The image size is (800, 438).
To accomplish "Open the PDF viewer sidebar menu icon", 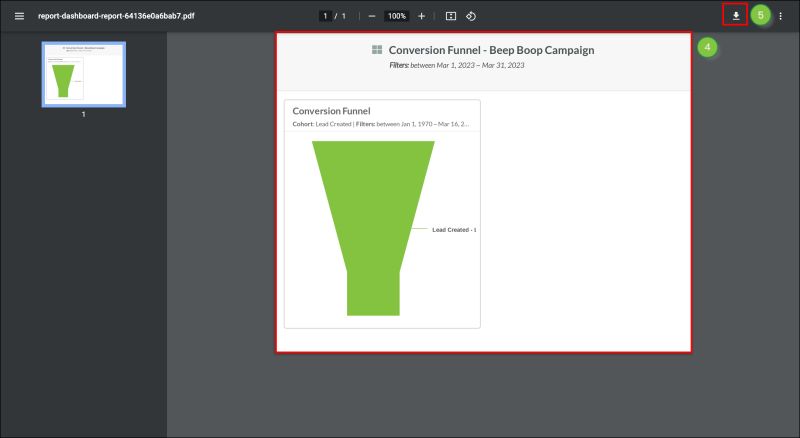I will coord(19,16).
